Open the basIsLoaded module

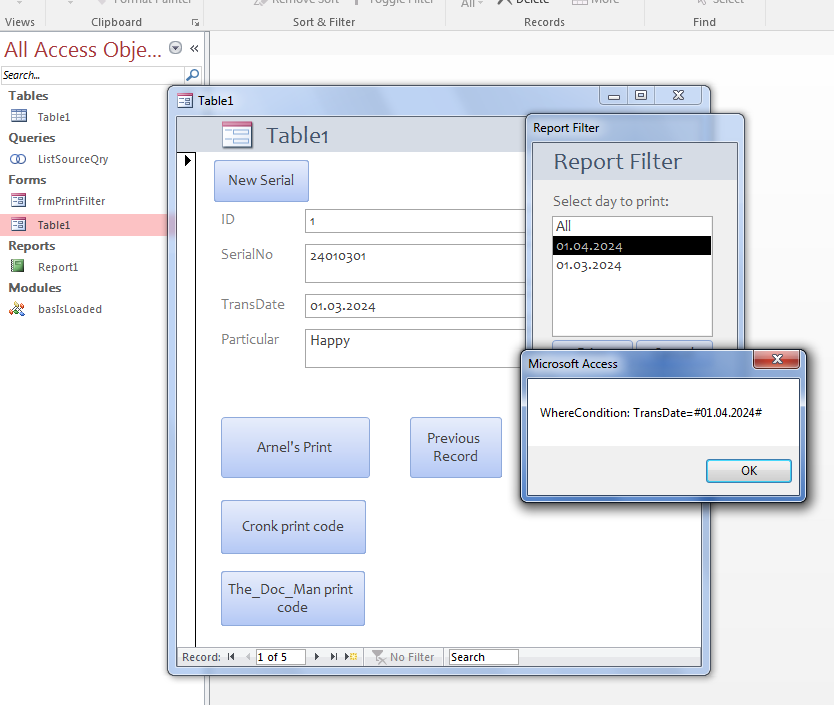point(70,309)
